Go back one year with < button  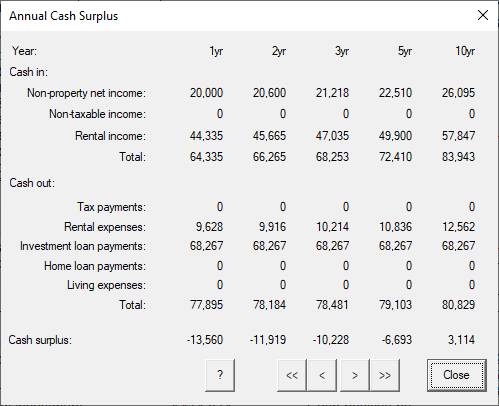322,375
